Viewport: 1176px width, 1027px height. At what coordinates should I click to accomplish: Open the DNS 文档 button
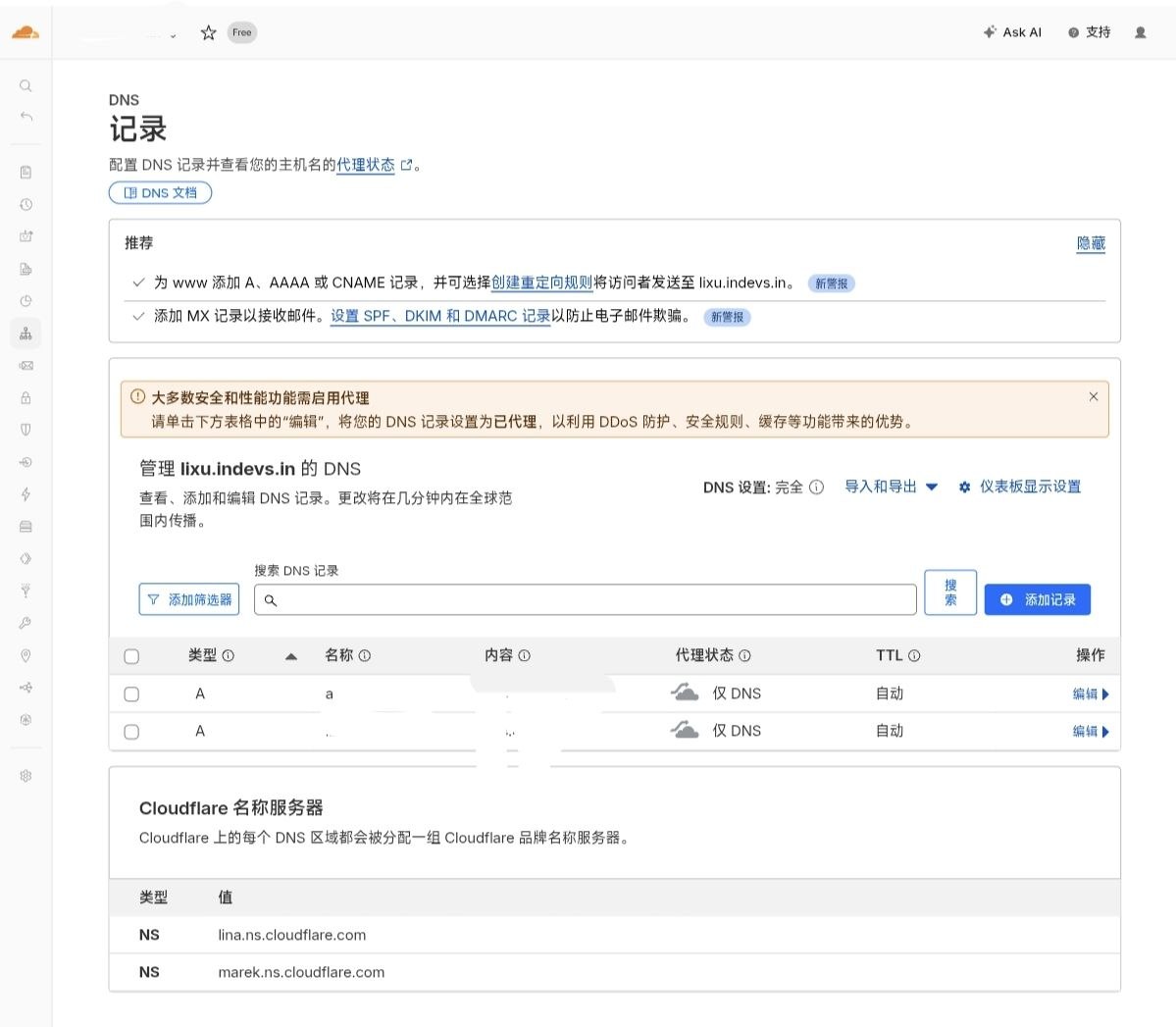[x=161, y=193]
